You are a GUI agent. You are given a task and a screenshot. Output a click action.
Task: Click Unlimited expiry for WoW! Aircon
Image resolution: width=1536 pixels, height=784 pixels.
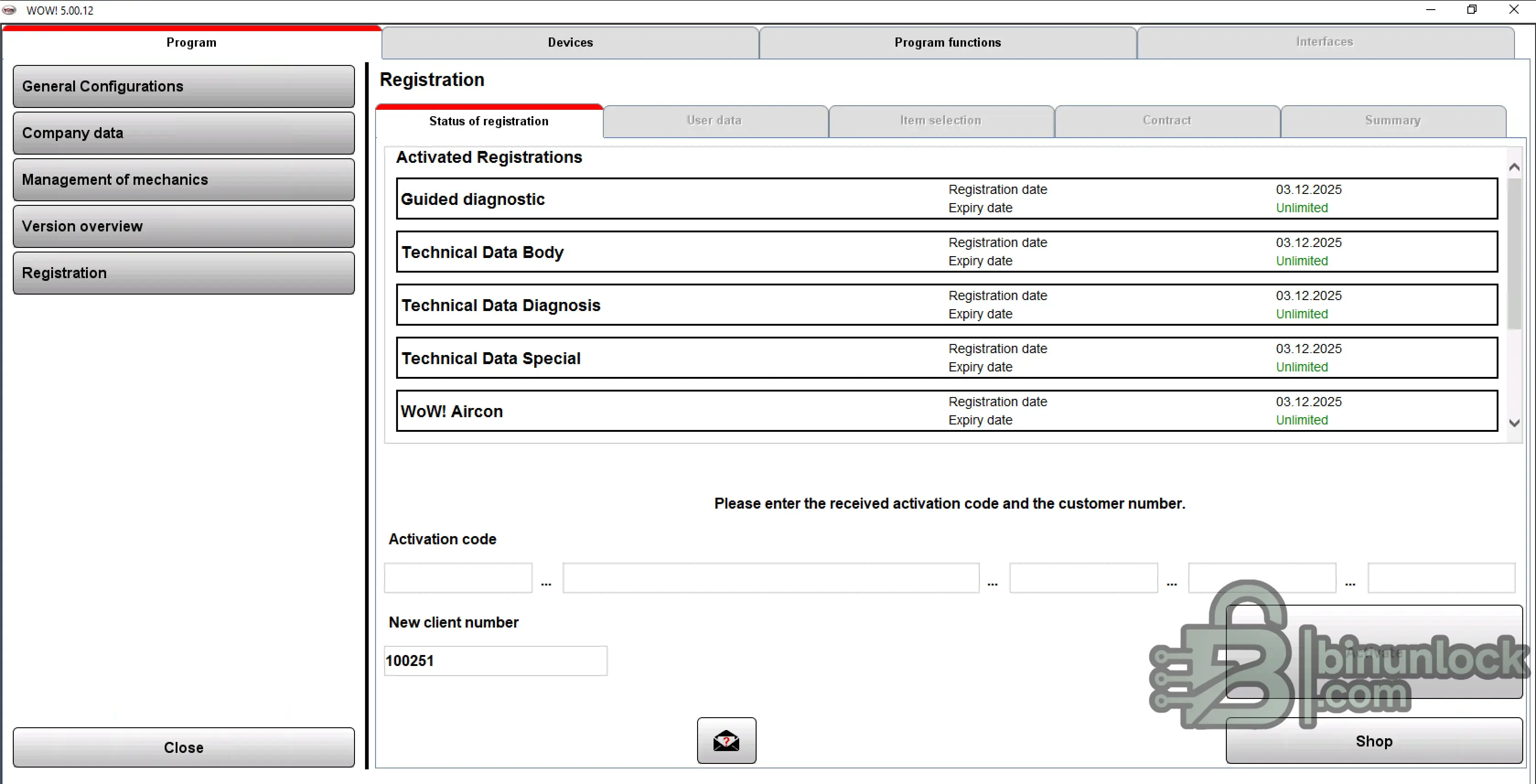pyautogui.click(x=1302, y=420)
